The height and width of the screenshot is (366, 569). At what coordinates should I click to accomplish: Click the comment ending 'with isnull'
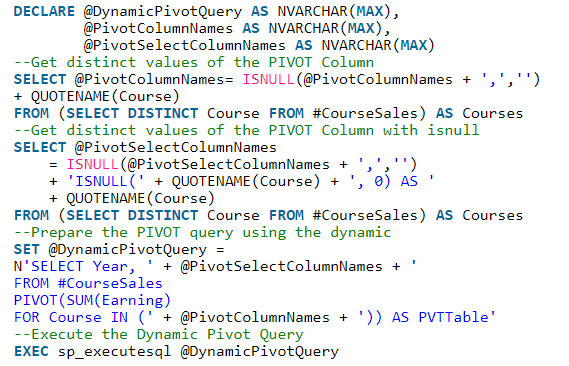(x=247, y=130)
